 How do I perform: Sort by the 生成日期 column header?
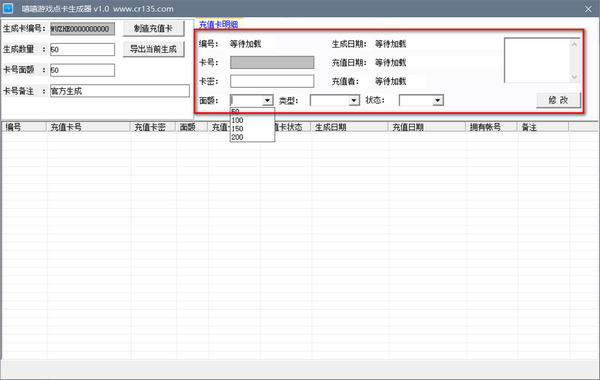click(350, 127)
